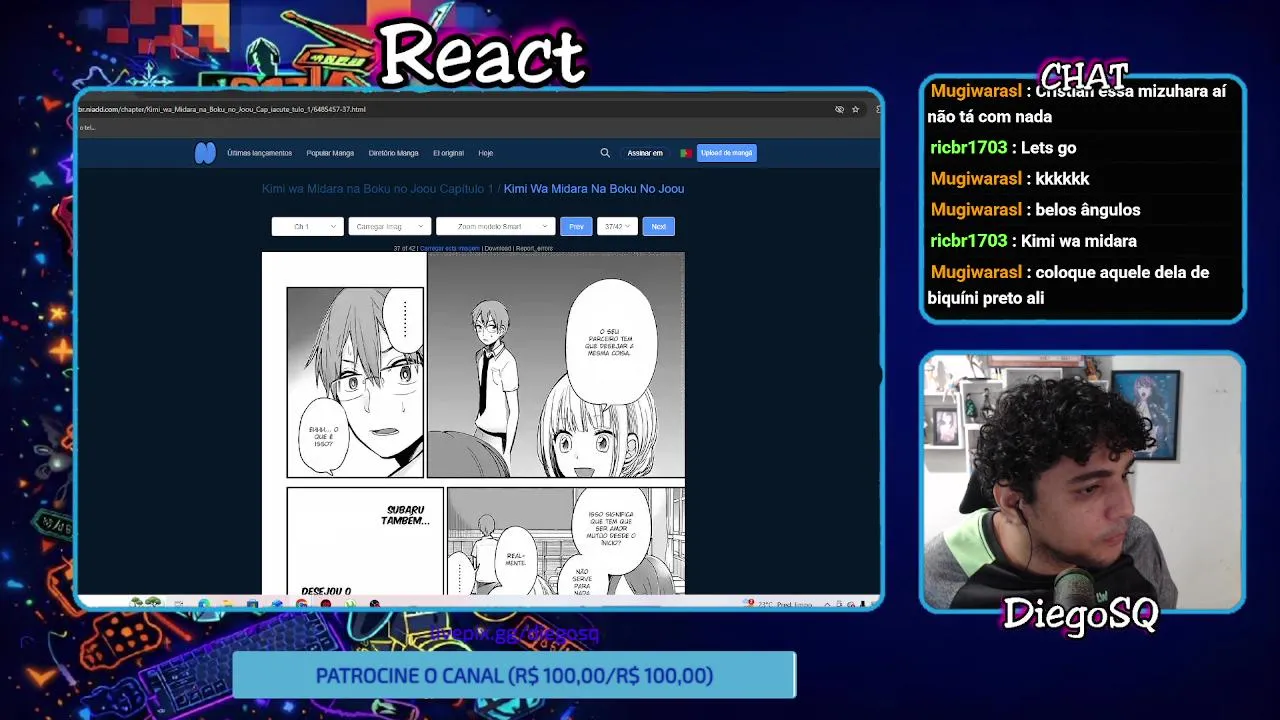Click the 'SUBARU TAMBEM...' manga panel

point(365,541)
